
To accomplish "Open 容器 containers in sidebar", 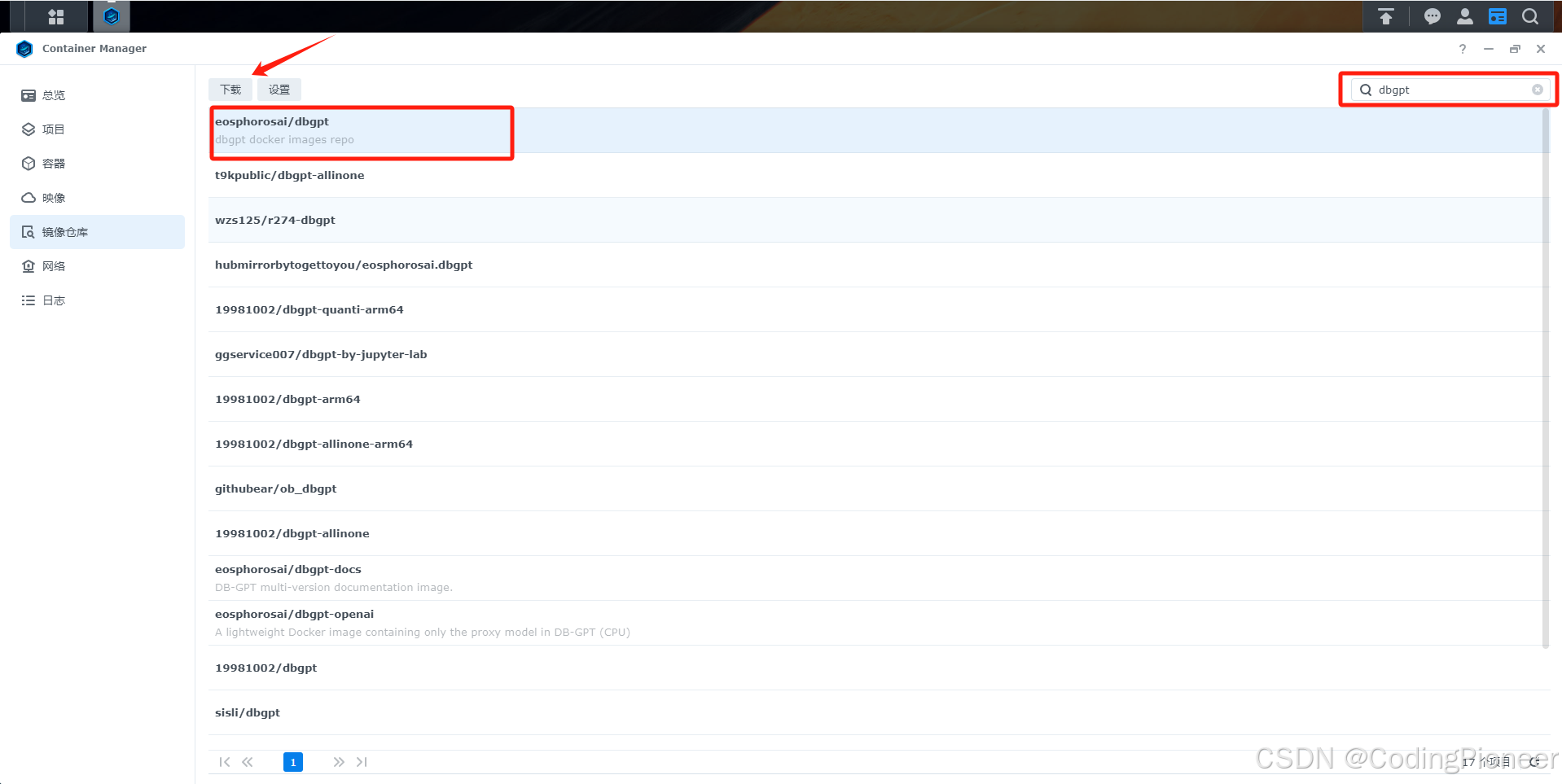I will coord(97,164).
